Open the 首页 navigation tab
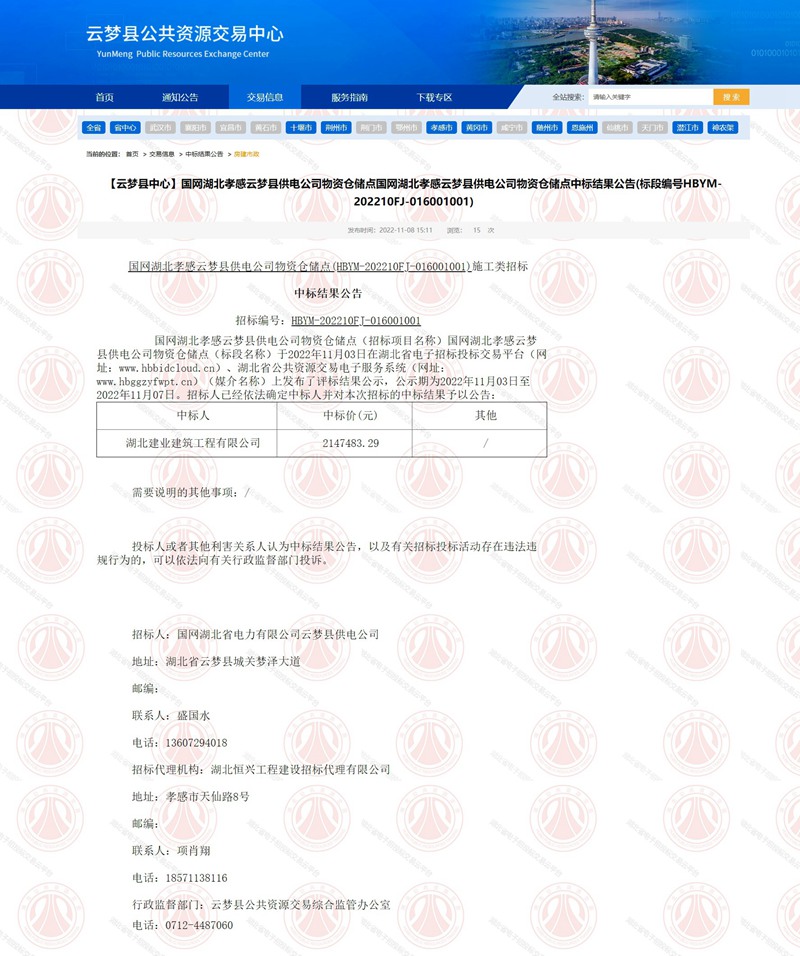Viewport: 800px width, 956px height. [104, 97]
